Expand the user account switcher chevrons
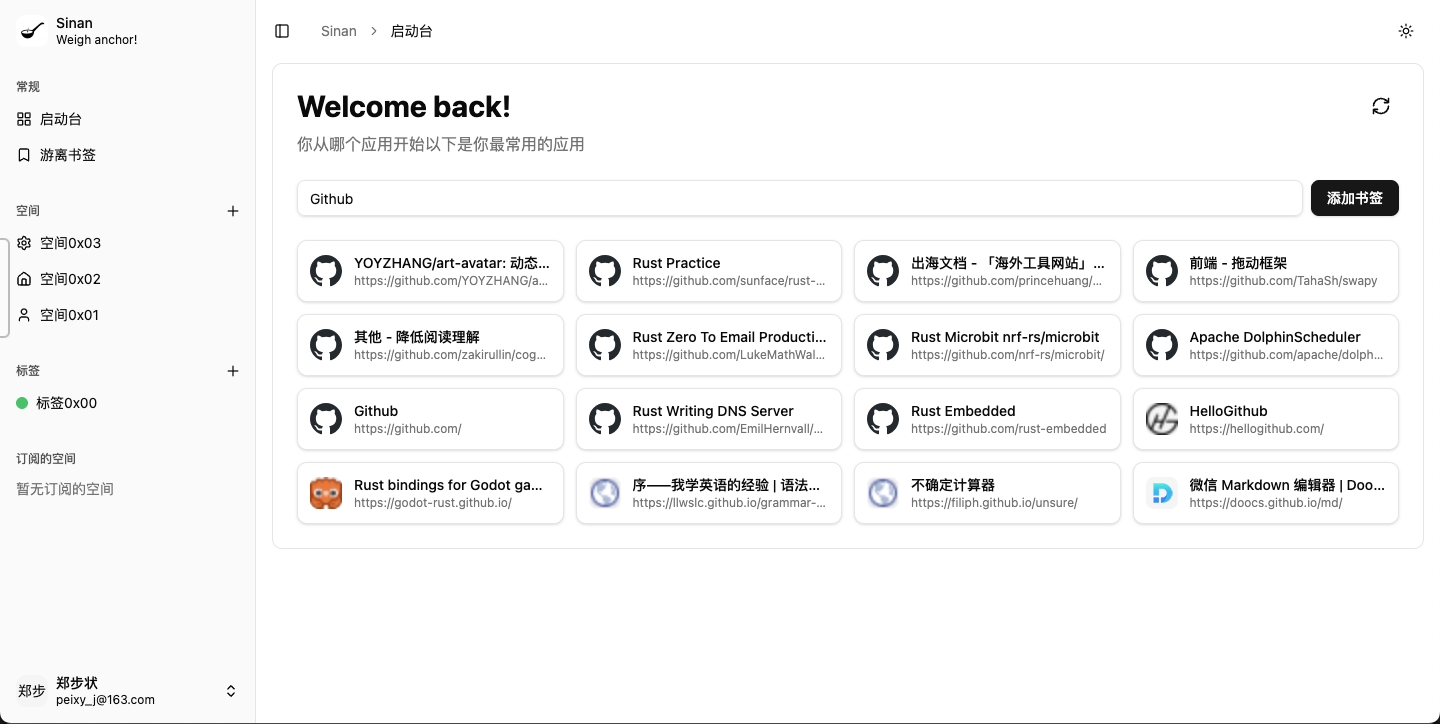Viewport: 1440px width, 724px height. (x=231, y=691)
